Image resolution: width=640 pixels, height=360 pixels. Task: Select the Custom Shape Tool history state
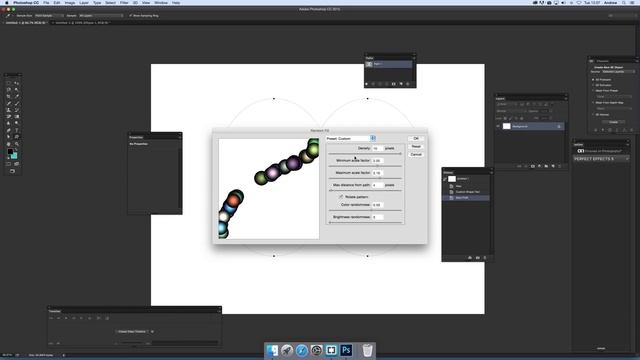[466, 192]
